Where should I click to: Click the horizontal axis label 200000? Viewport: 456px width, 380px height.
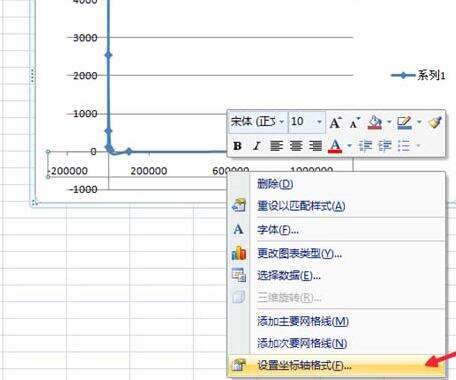click(149, 171)
